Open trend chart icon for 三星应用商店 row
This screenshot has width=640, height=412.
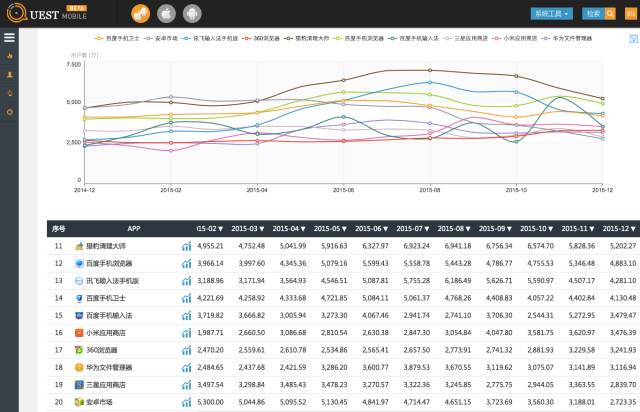point(187,385)
